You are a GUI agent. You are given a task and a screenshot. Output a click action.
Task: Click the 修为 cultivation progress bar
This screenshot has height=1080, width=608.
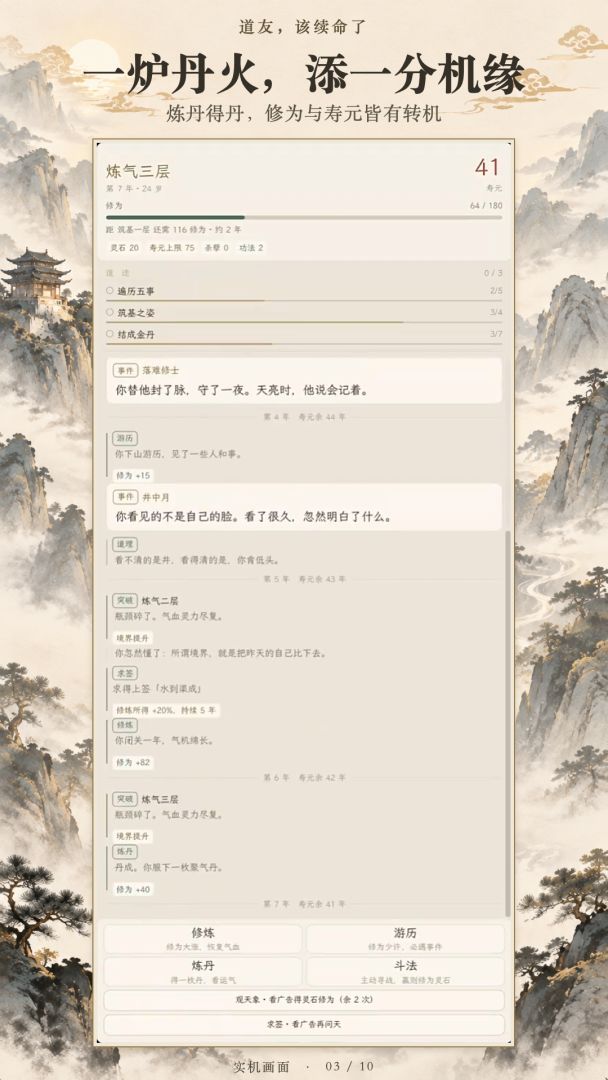point(304,217)
